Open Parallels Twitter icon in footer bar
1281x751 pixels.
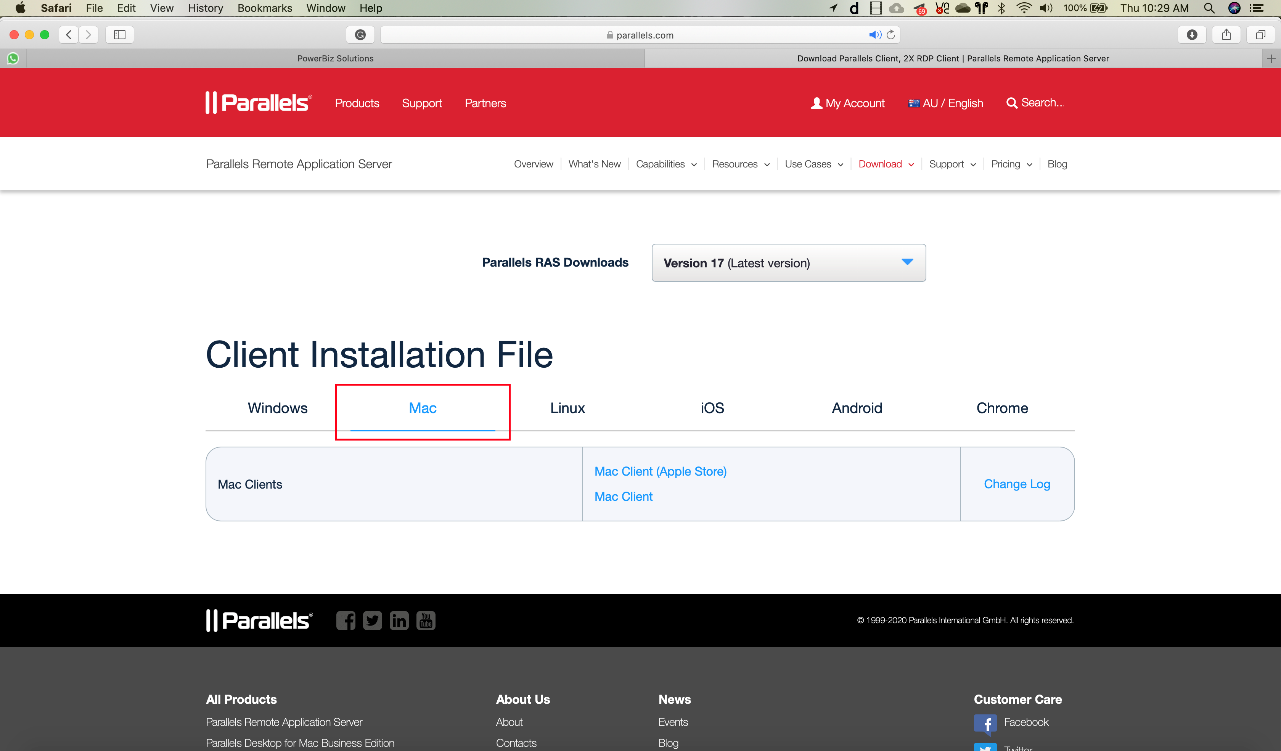tap(373, 620)
